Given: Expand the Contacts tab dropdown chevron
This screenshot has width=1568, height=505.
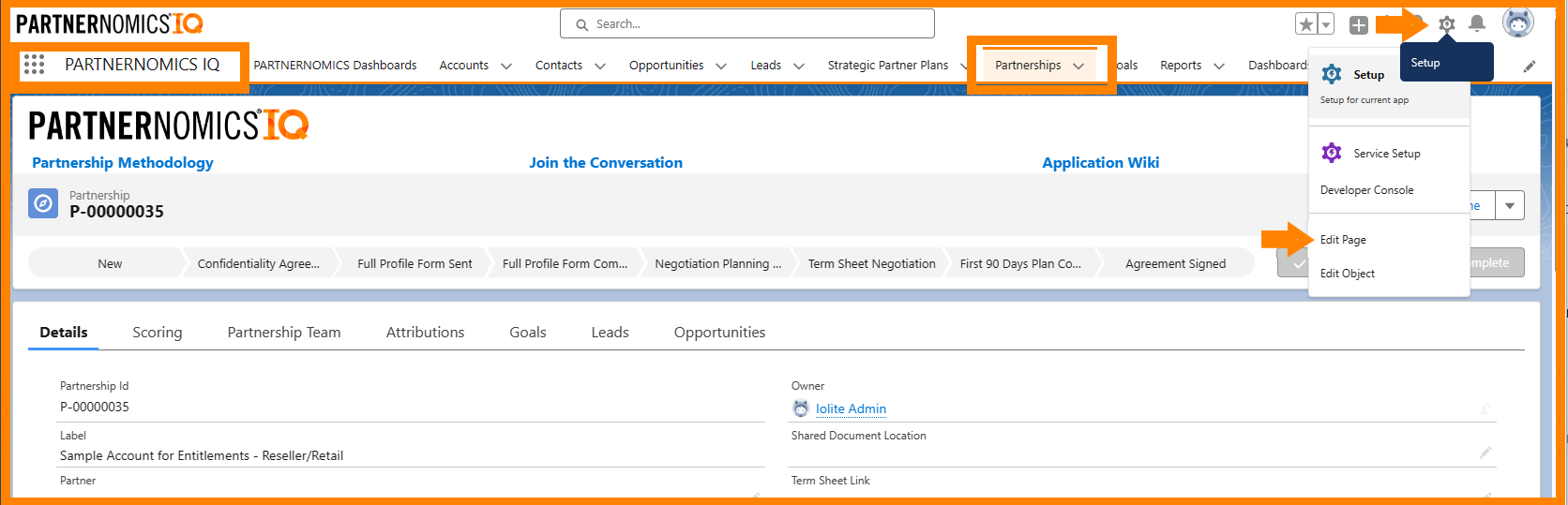Looking at the screenshot, I should click(x=600, y=66).
